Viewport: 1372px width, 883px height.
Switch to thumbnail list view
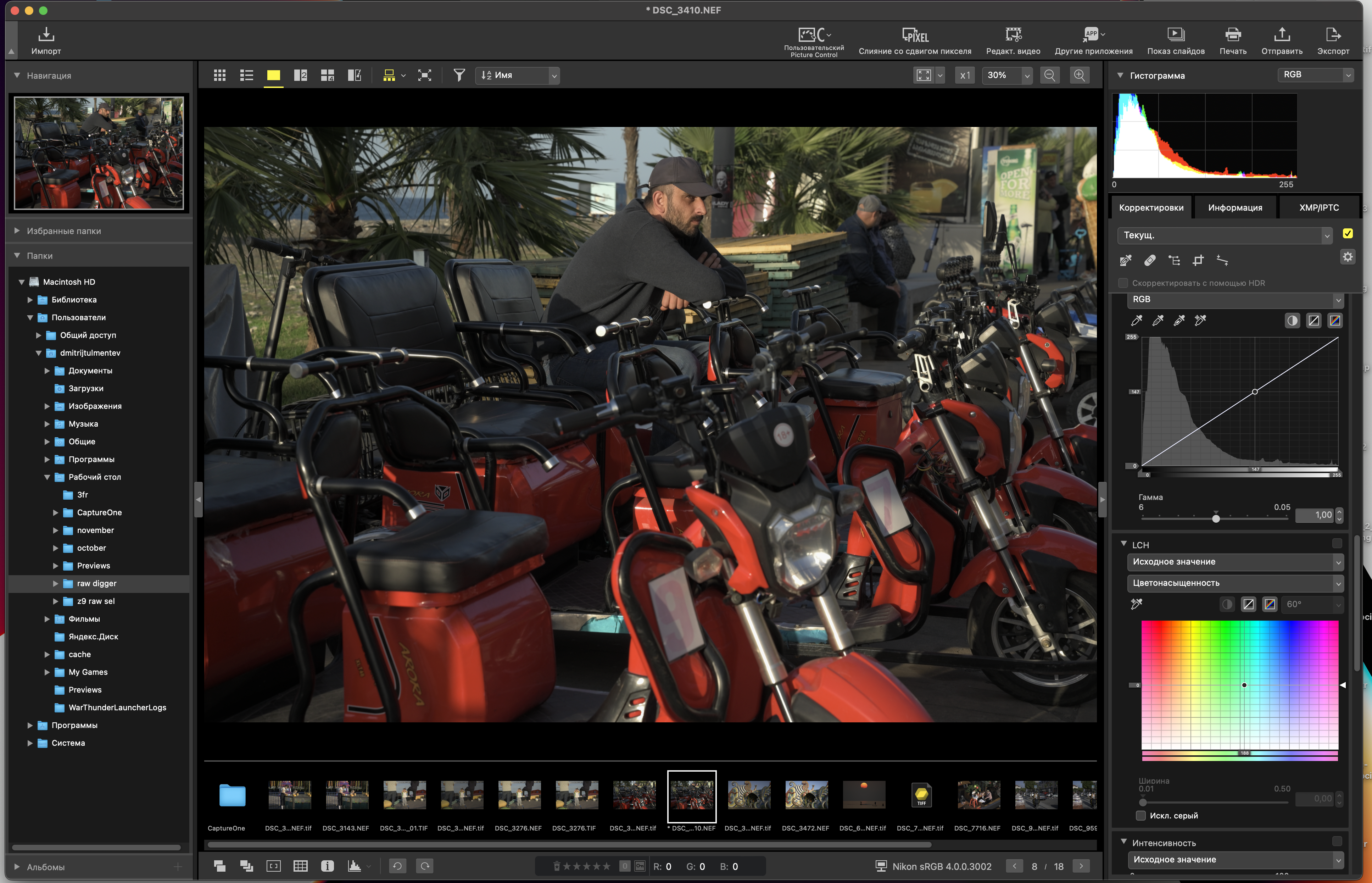pyautogui.click(x=246, y=75)
